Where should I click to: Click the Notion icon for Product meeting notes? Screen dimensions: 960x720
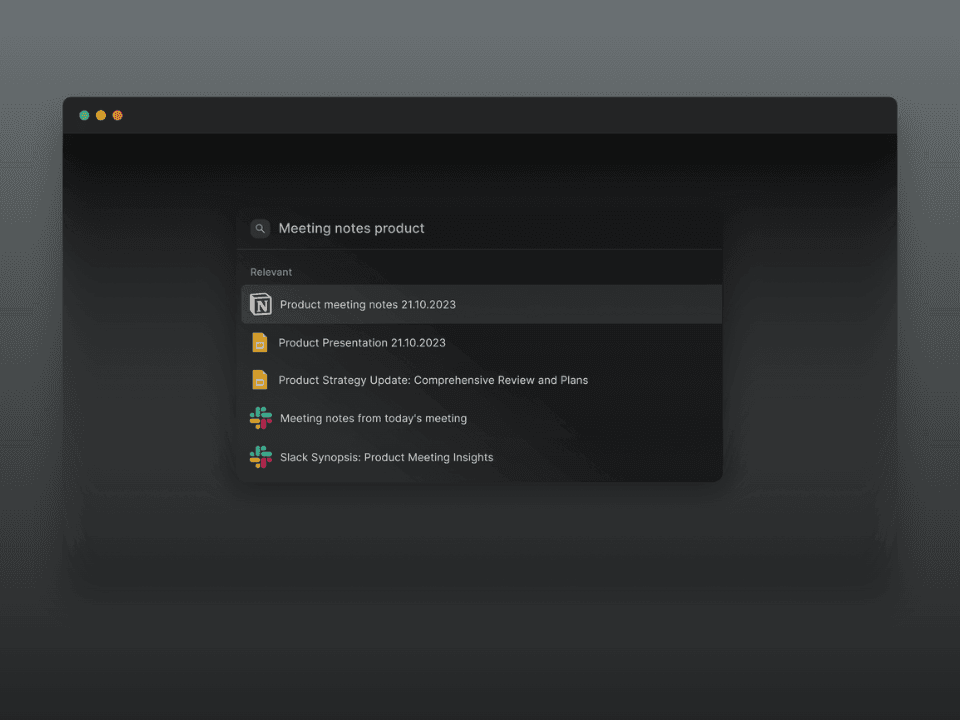261,304
